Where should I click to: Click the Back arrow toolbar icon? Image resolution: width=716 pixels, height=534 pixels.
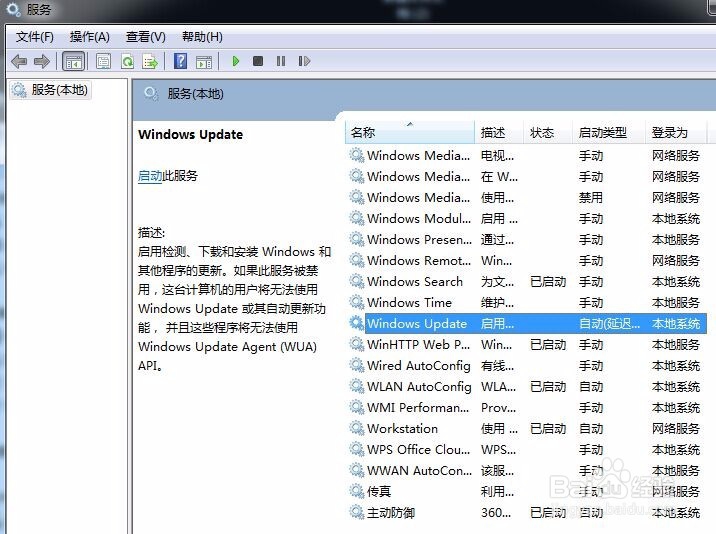[19, 61]
